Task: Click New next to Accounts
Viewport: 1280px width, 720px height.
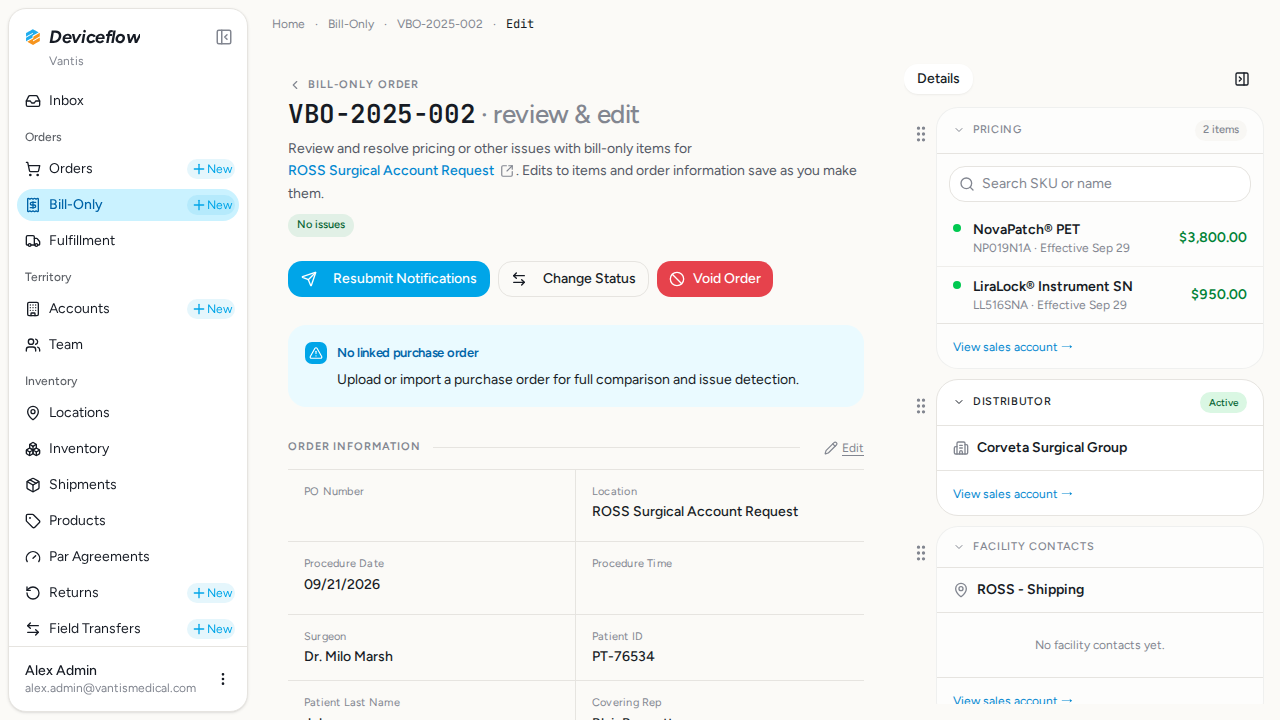Action: click(212, 309)
